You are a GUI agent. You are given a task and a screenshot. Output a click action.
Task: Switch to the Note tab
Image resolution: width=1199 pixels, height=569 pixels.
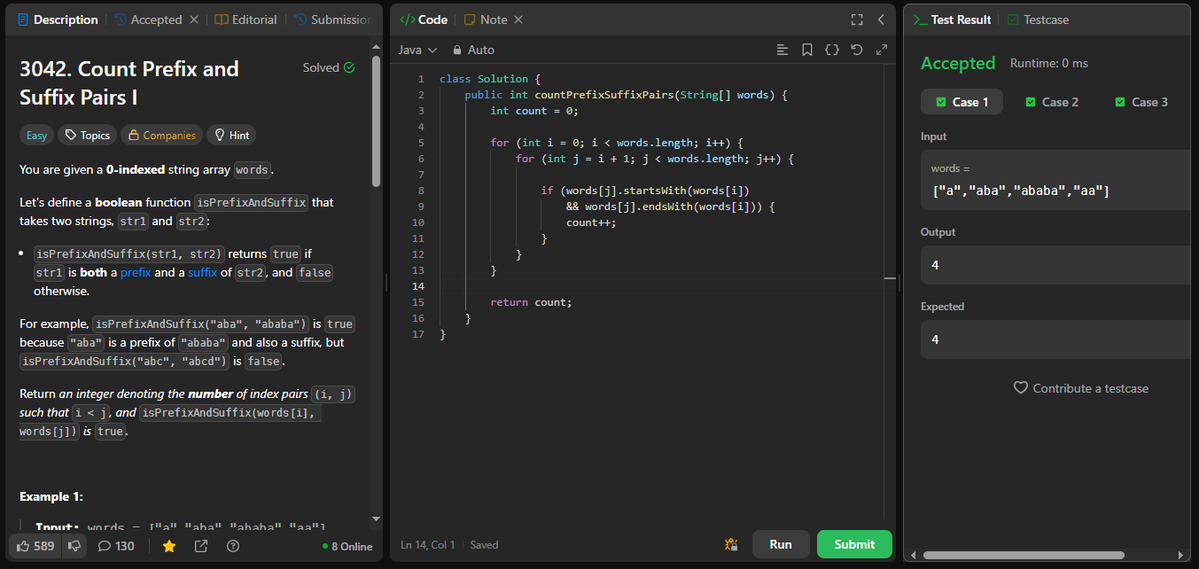point(486,20)
